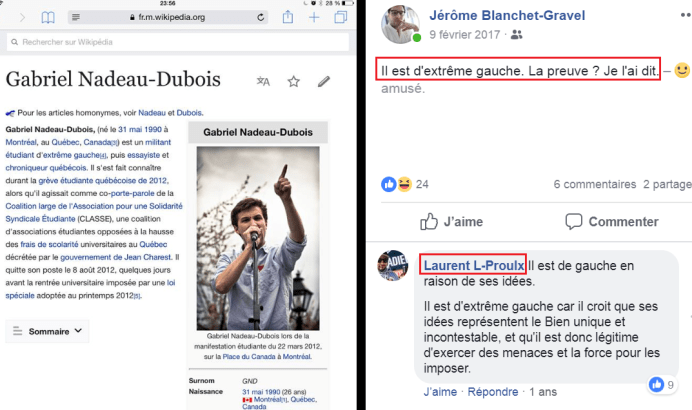Open Safari bookmarks book icon
The image size is (692, 410).
point(47,17)
